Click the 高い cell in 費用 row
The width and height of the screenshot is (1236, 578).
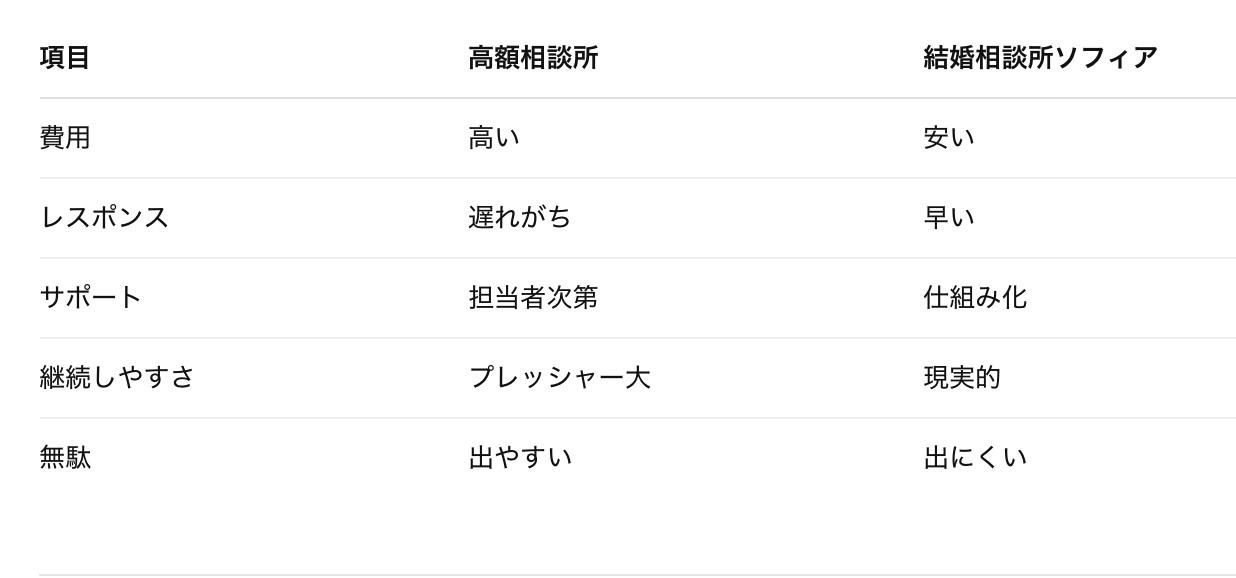pos(494,138)
